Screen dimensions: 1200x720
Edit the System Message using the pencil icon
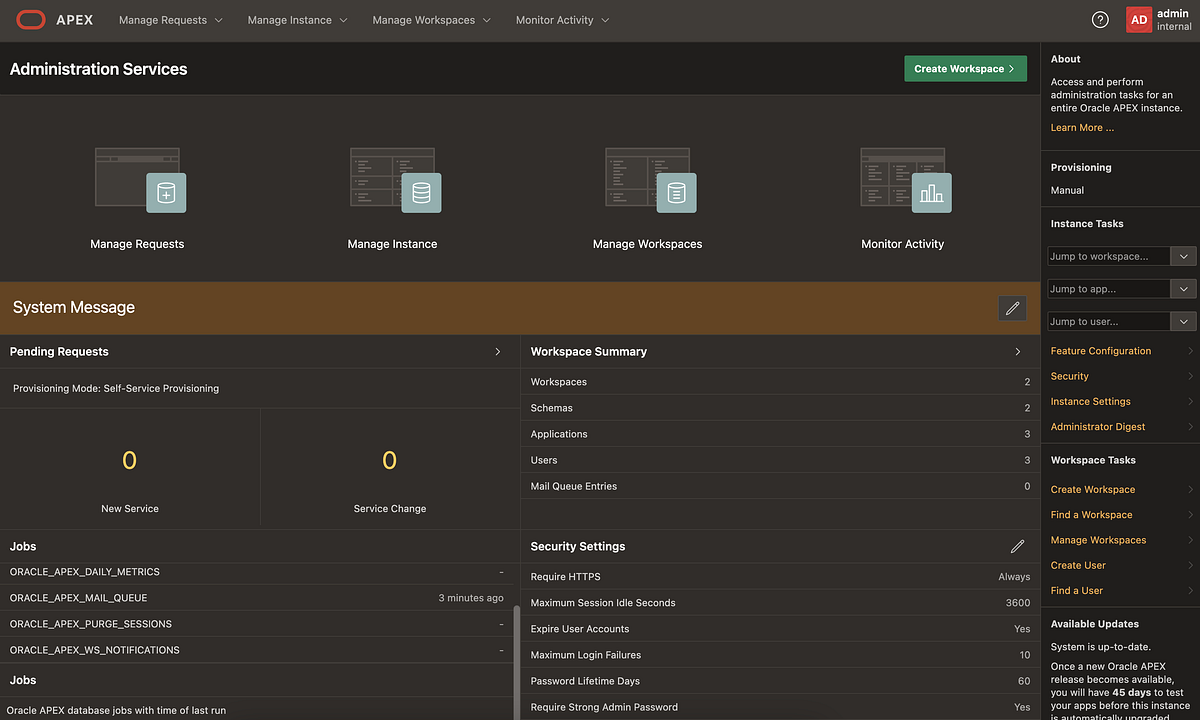tap(1012, 308)
